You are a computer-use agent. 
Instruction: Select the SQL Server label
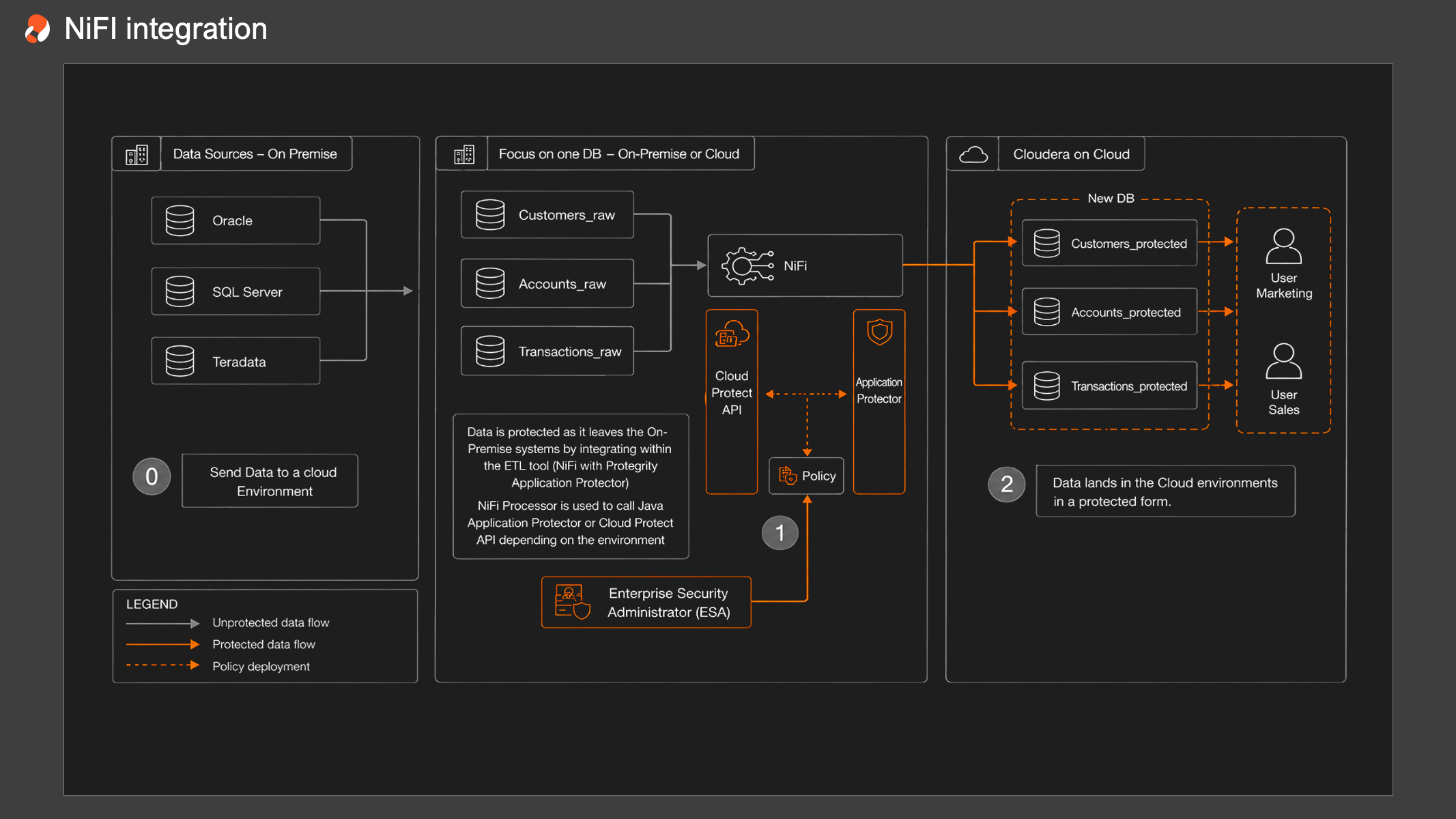click(x=247, y=292)
